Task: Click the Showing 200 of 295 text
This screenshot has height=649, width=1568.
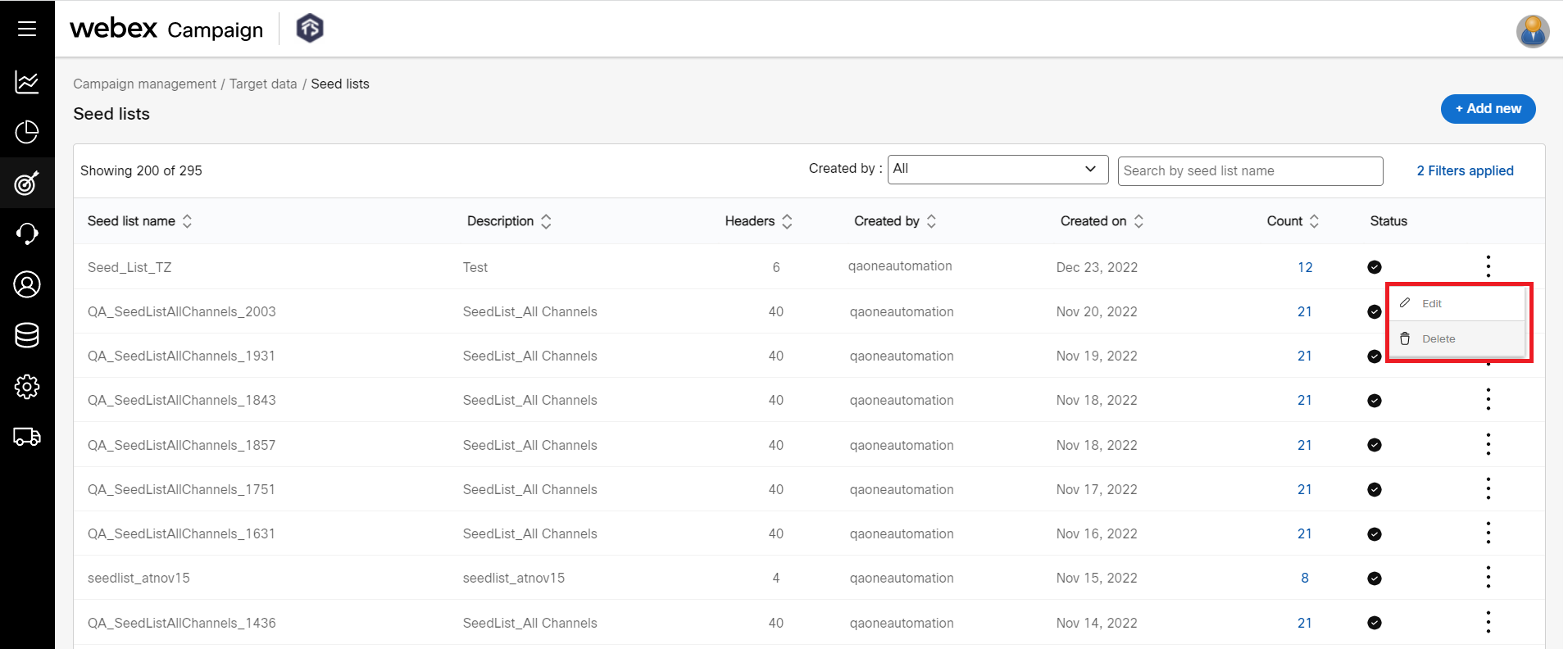Action: [x=141, y=170]
